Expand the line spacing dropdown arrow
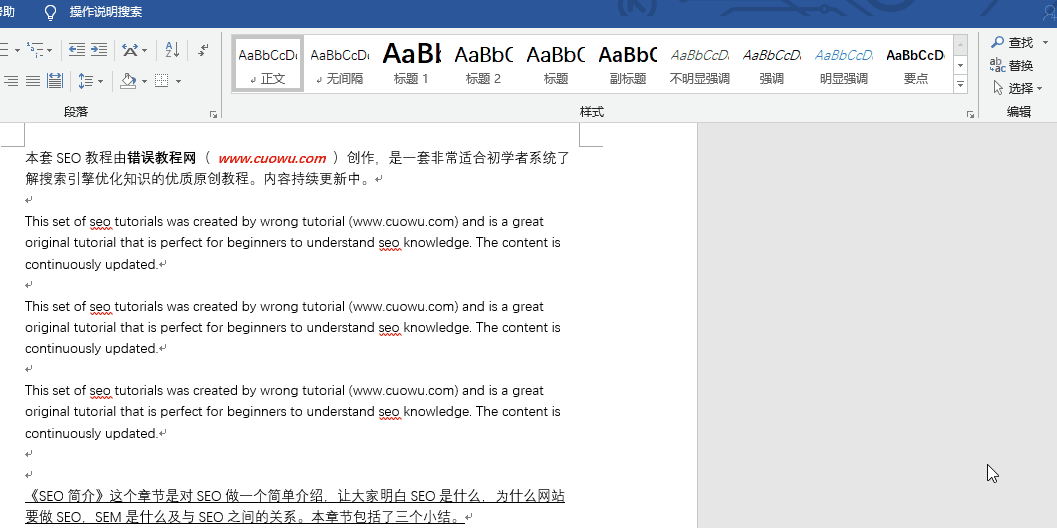Screen dimensions: 1057x528 pyautogui.click(x=100, y=82)
